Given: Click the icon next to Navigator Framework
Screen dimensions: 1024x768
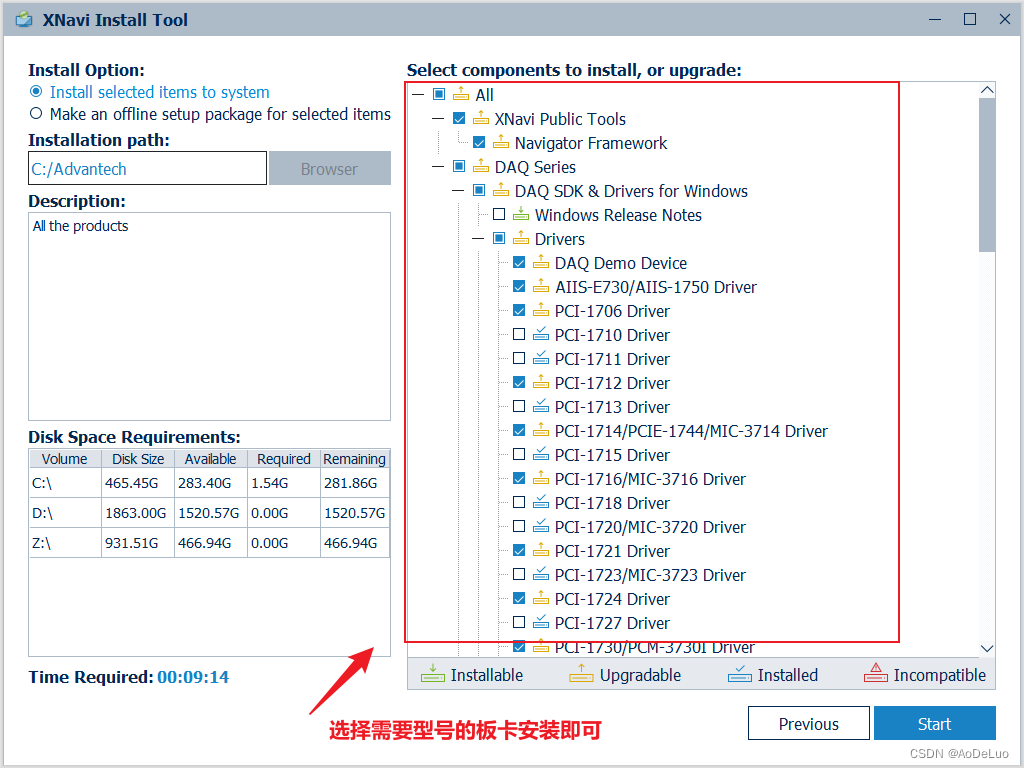Looking at the screenshot, I should pyautogui.click(x=501, y=142).
